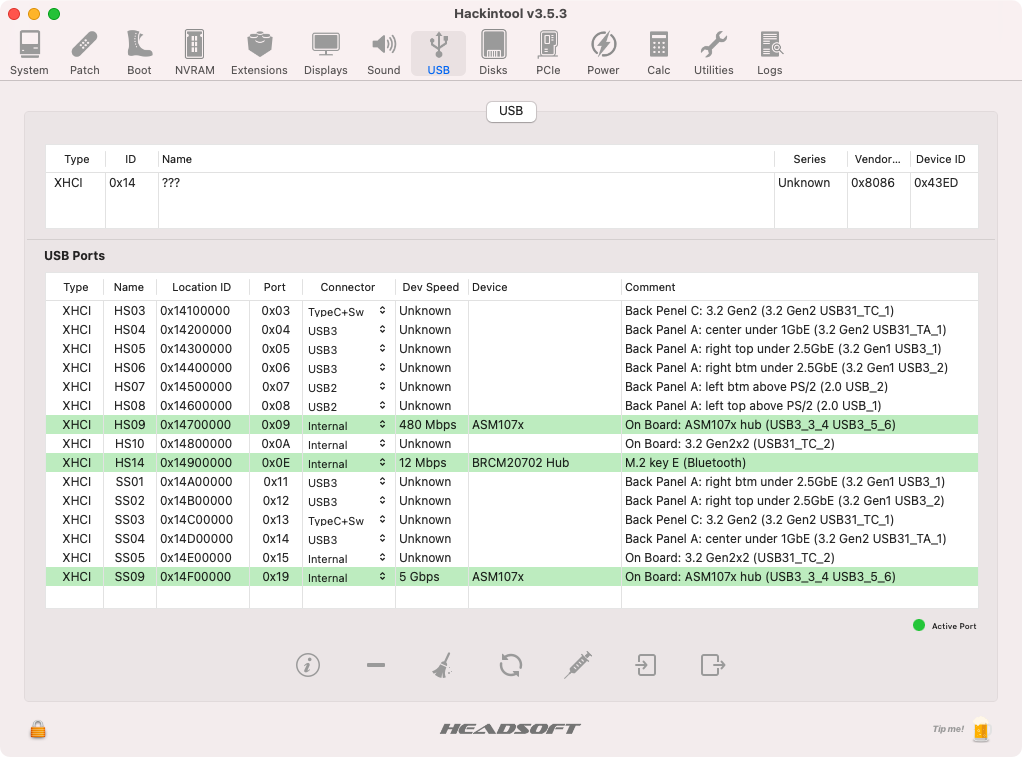Click the BRCM20702 Hub device cell
The image size is (1022, 757).
click(x=520, y=463)
